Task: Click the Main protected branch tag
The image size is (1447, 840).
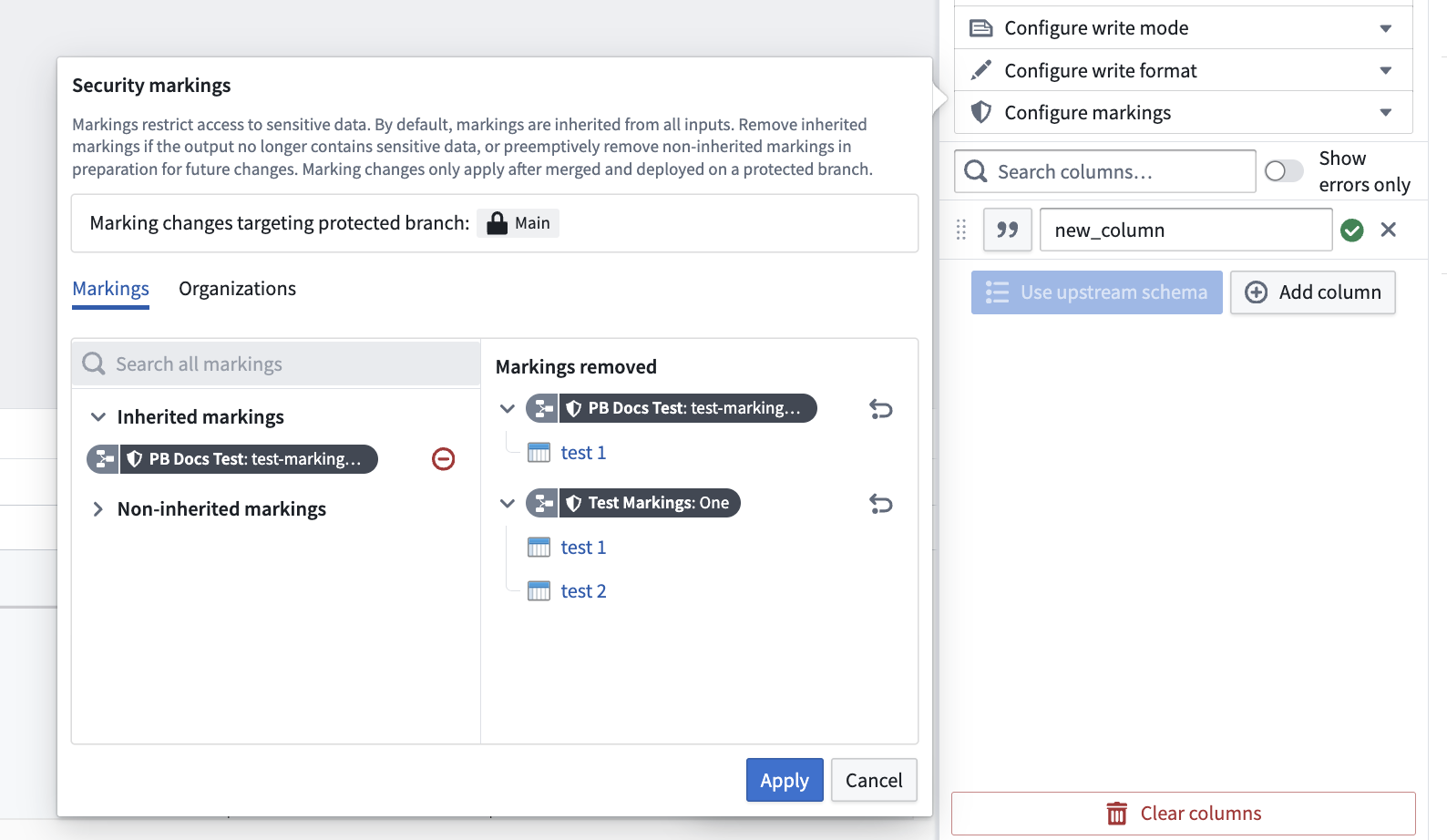Action: coord(518,223)
